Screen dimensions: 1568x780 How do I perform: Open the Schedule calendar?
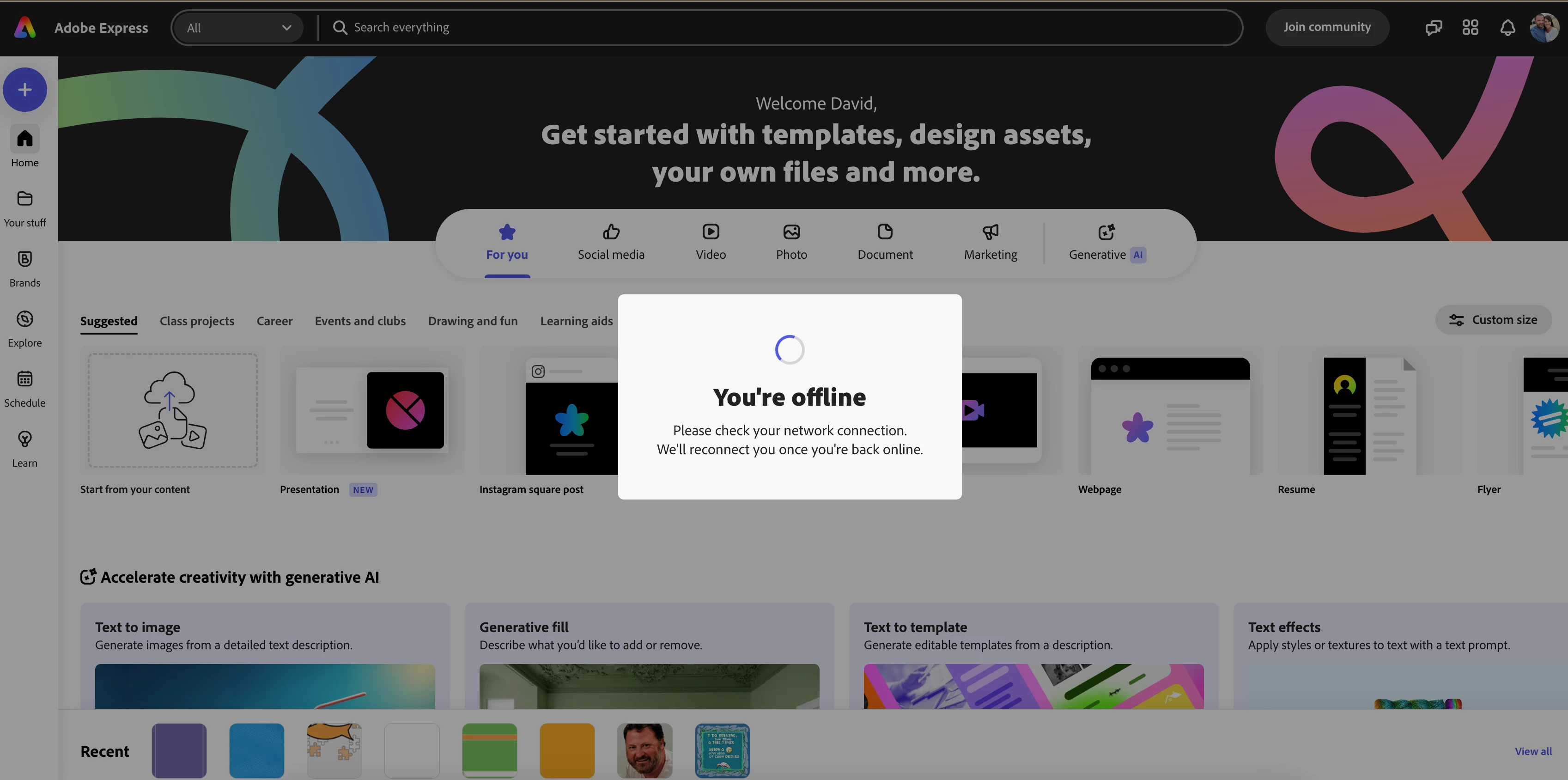(x=24, y=389)
